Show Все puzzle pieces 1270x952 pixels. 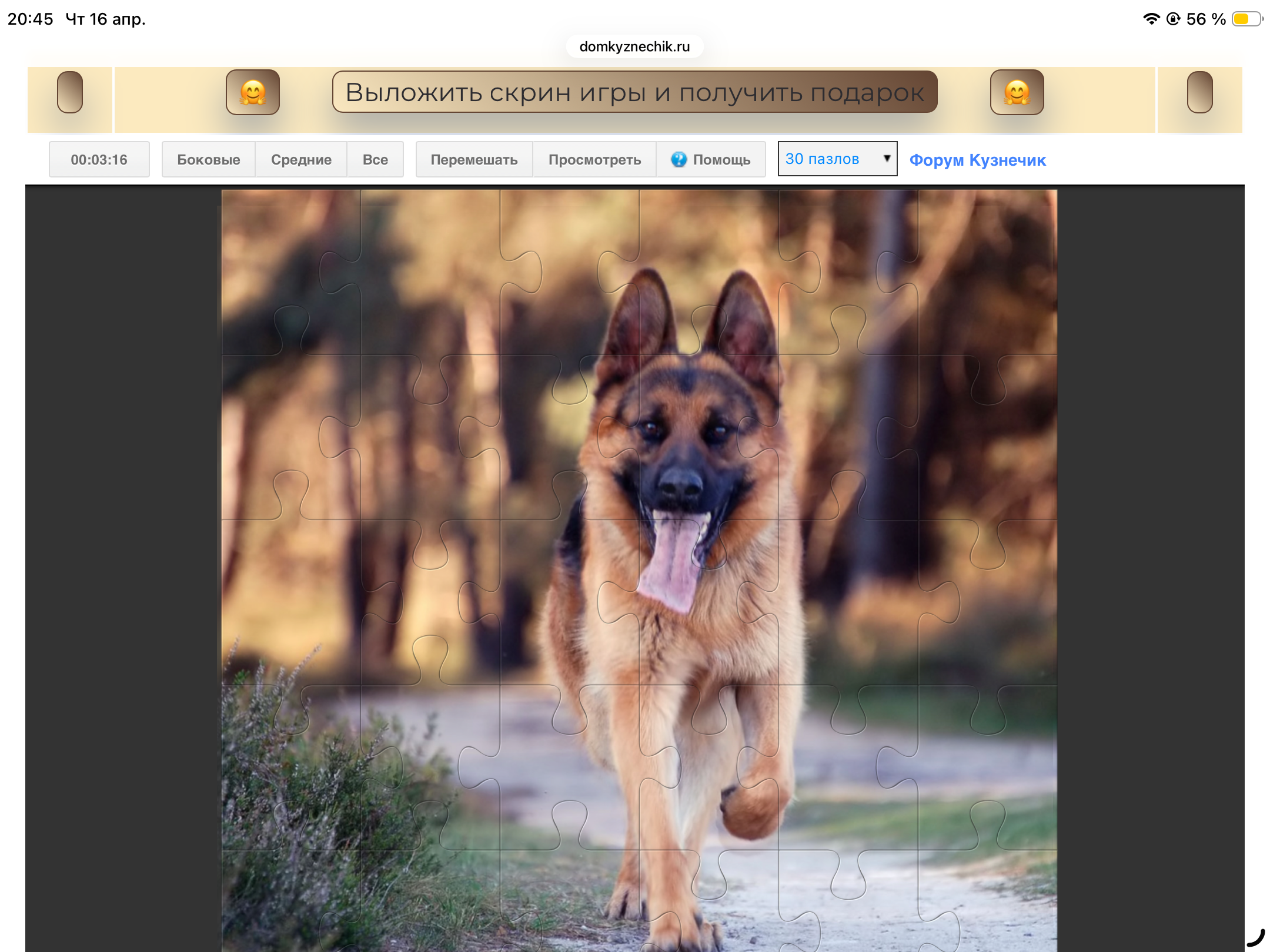[375, 159]
